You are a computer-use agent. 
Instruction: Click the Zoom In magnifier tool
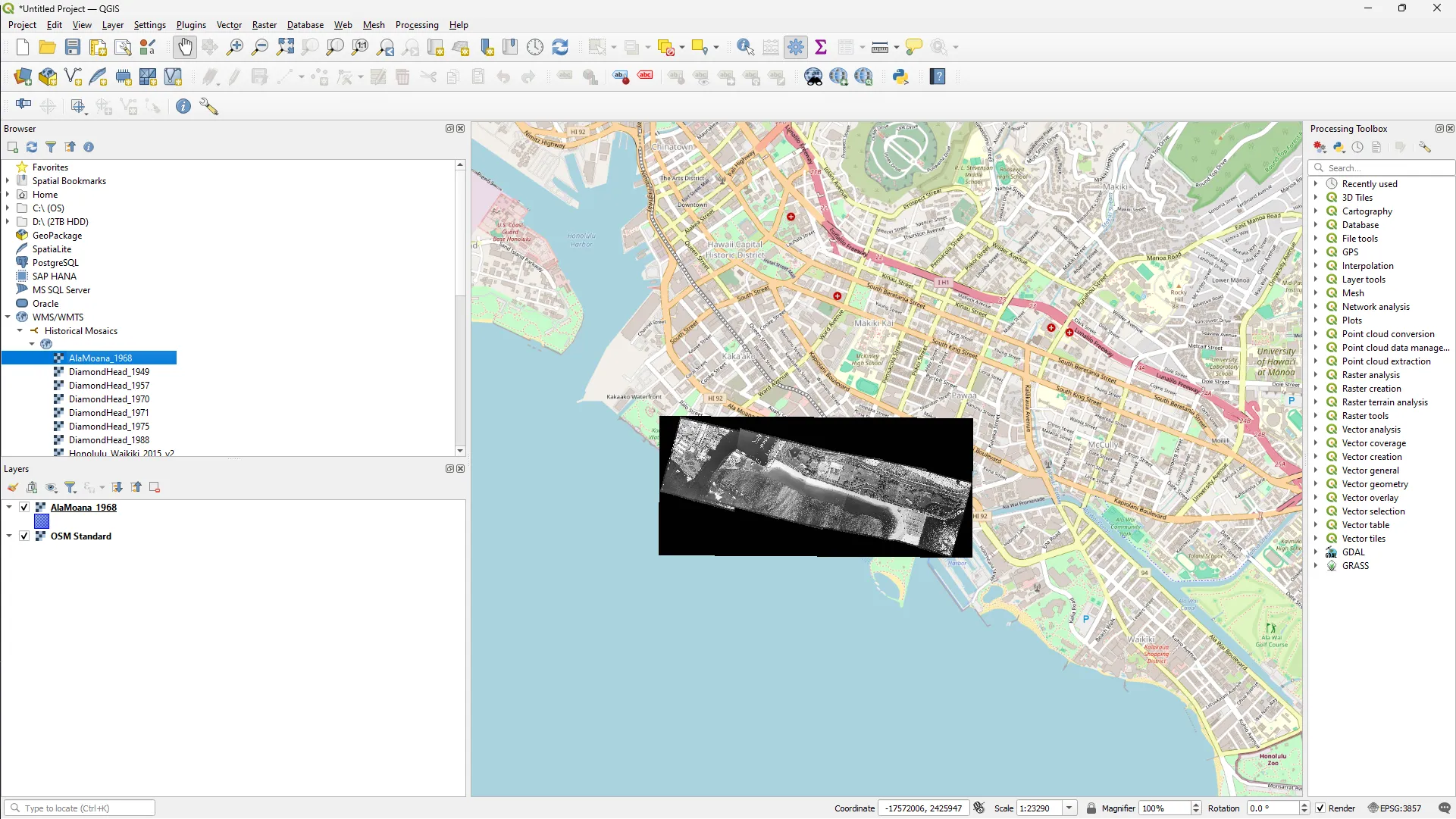pyautogui.click(x=235, y=47)
